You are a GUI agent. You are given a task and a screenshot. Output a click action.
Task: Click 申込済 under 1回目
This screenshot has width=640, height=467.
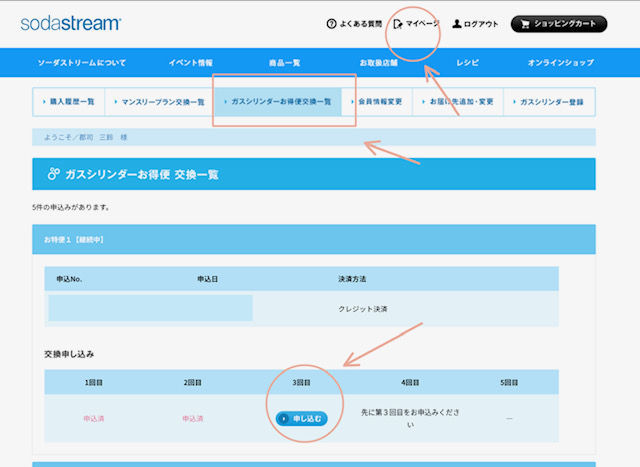click(x=94, y=418)
